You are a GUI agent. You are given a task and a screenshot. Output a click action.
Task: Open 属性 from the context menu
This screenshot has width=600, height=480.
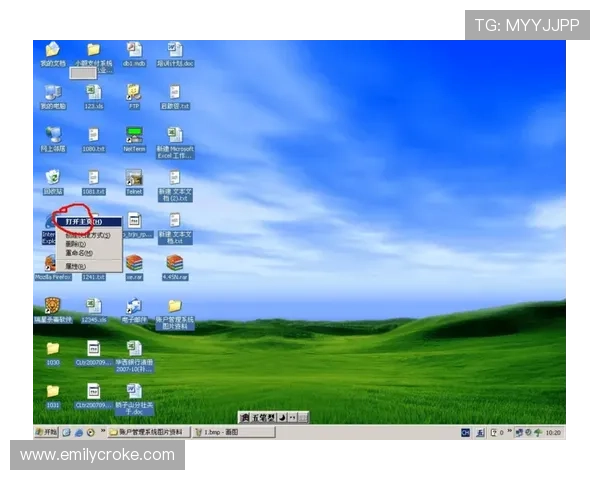click(77, 265)
